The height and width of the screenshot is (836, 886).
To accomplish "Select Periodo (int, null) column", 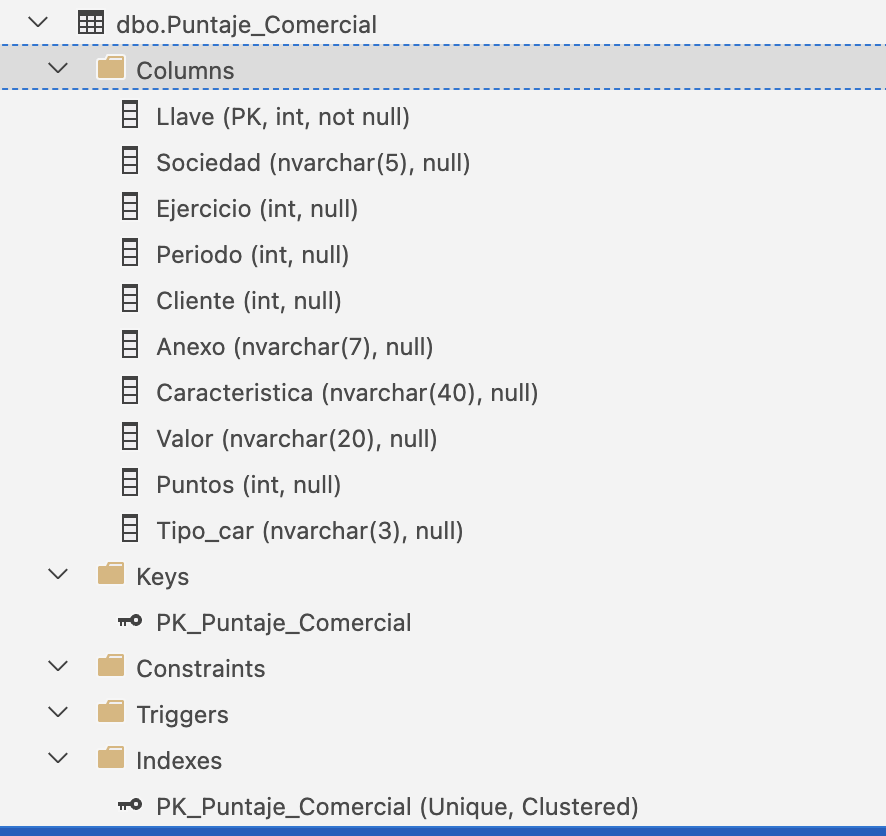I will [x=253, y=255].
